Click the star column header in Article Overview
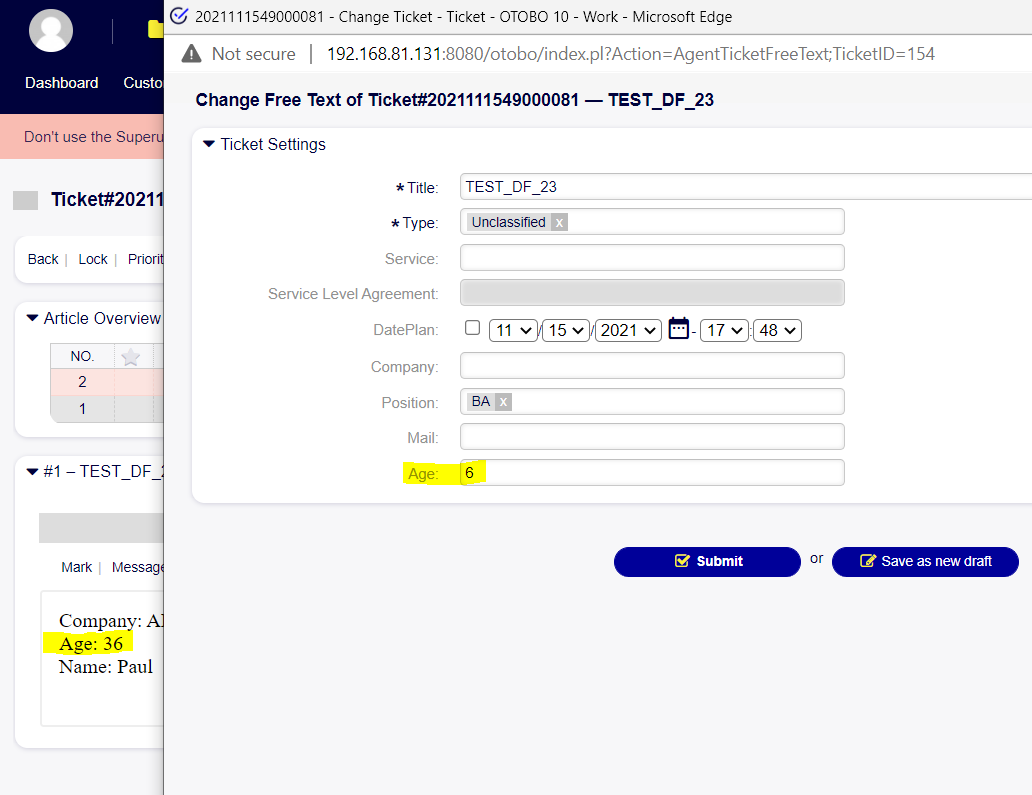The height and width of the screenshot is (795, 1032). tap(130, 357)
